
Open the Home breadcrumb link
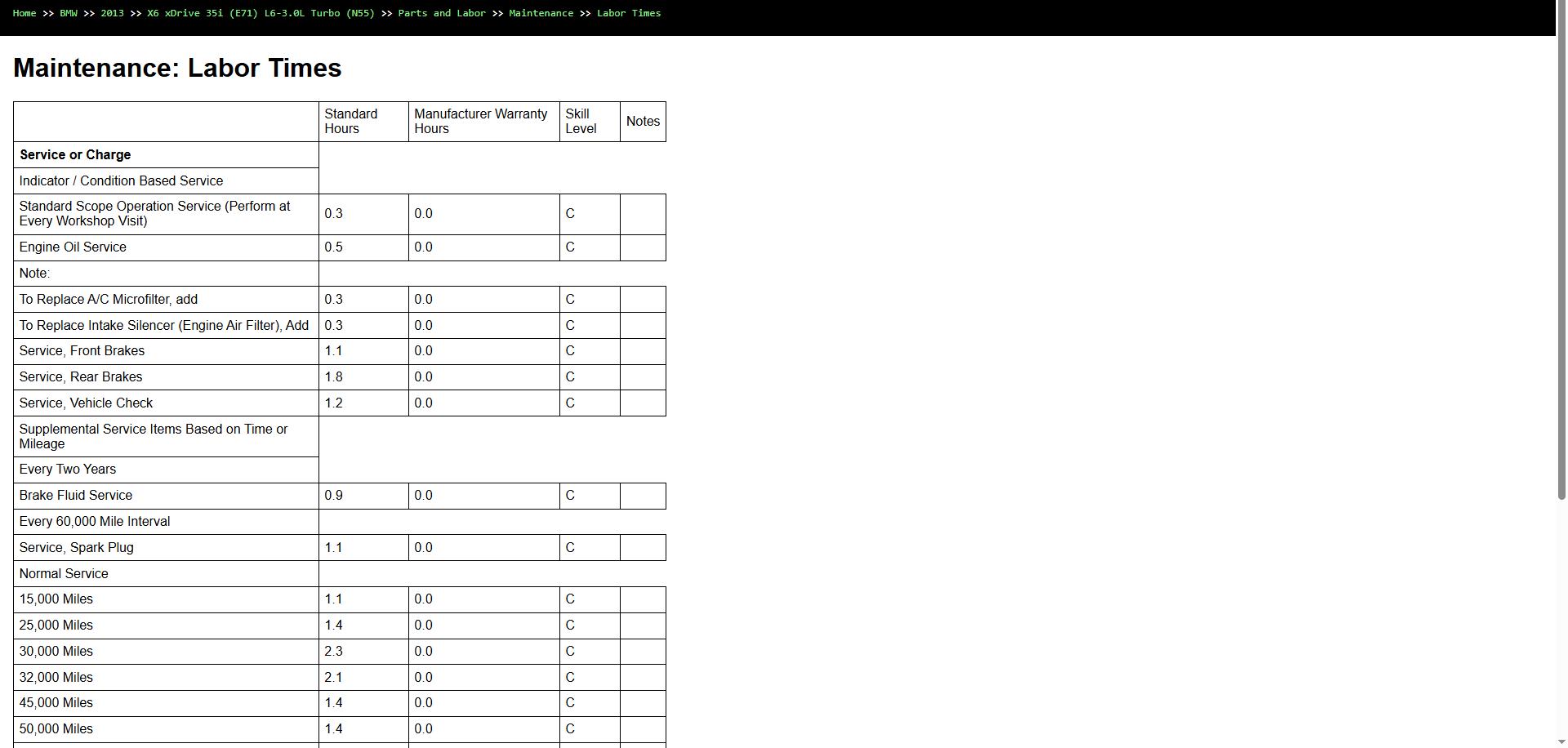24,13
